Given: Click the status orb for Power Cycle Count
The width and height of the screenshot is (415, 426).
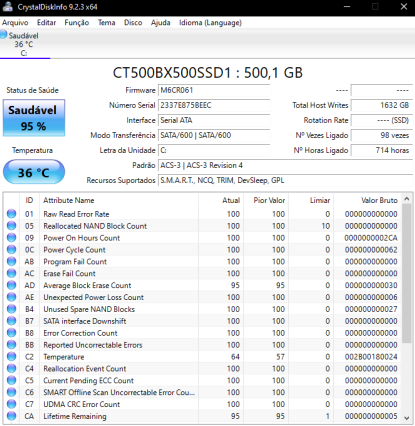Looking at the screenshot, I should click(11, 249).
